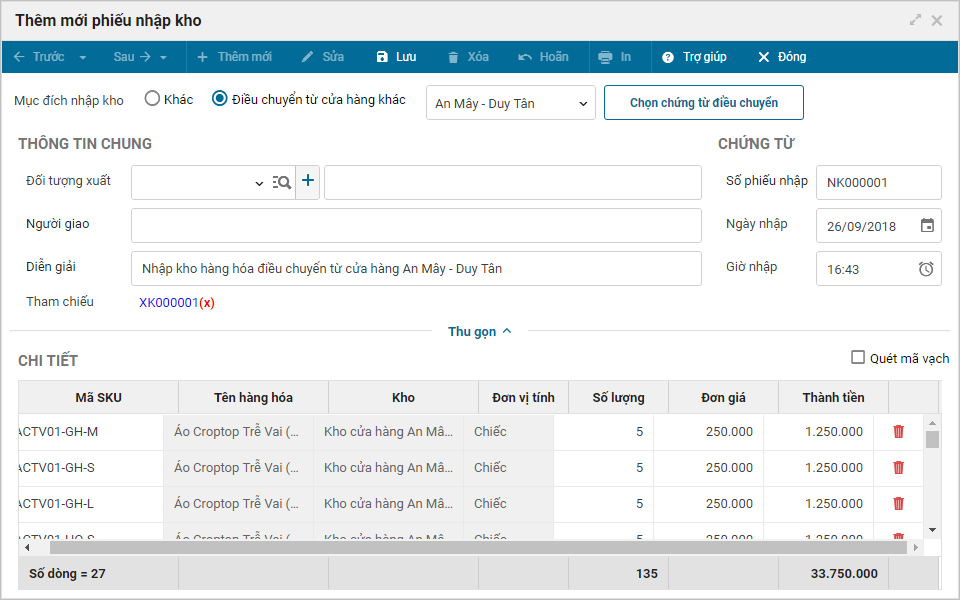The height and width of the screenshot is (600, 960).
Task: Maximize dialog with expand arrows icon
Action: click(915, 20)
